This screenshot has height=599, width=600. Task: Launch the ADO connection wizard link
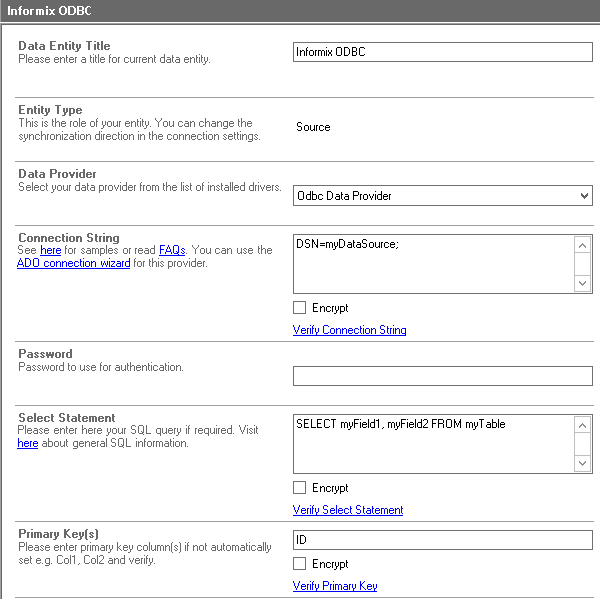tap(73, 264)
